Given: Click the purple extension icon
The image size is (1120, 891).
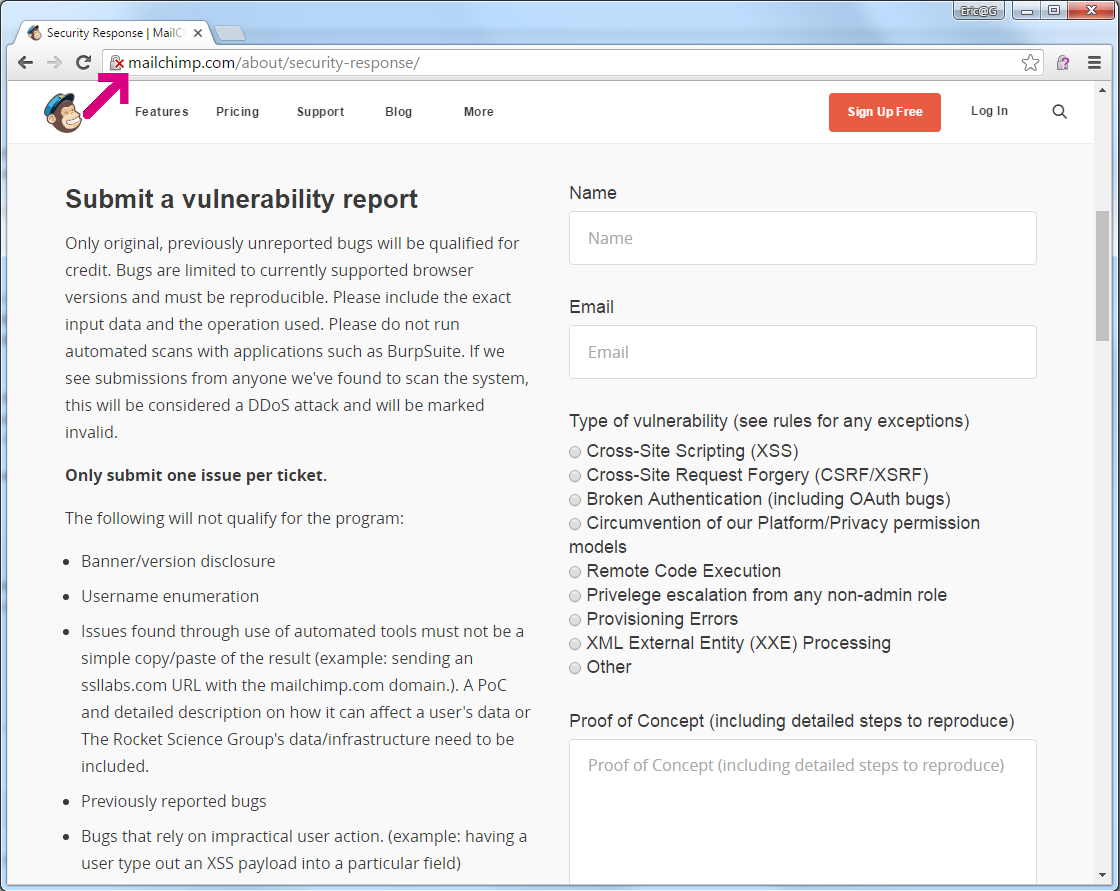Looking at the screenshot, I should pyautogui.click(x=1063, y=63).
